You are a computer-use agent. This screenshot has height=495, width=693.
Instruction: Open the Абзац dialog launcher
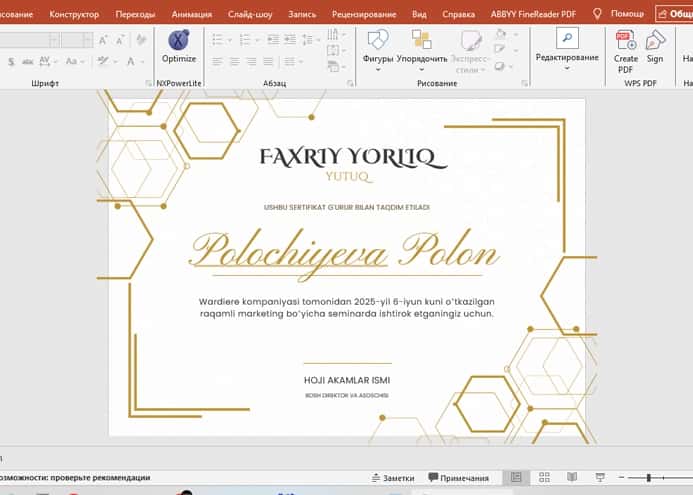tap(350, 83)
